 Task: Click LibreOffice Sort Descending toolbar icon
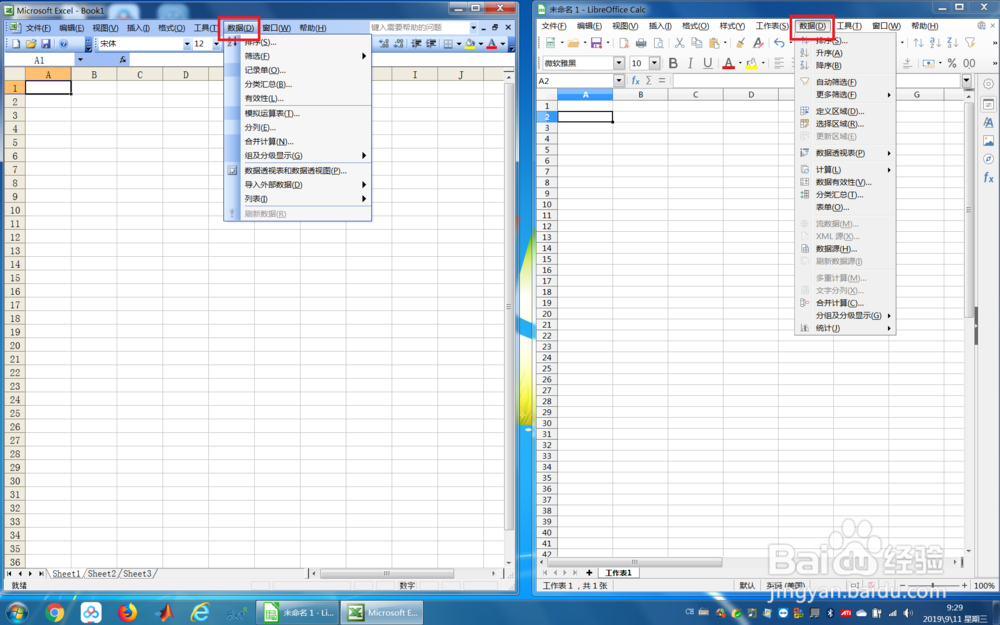click(953, 43)
